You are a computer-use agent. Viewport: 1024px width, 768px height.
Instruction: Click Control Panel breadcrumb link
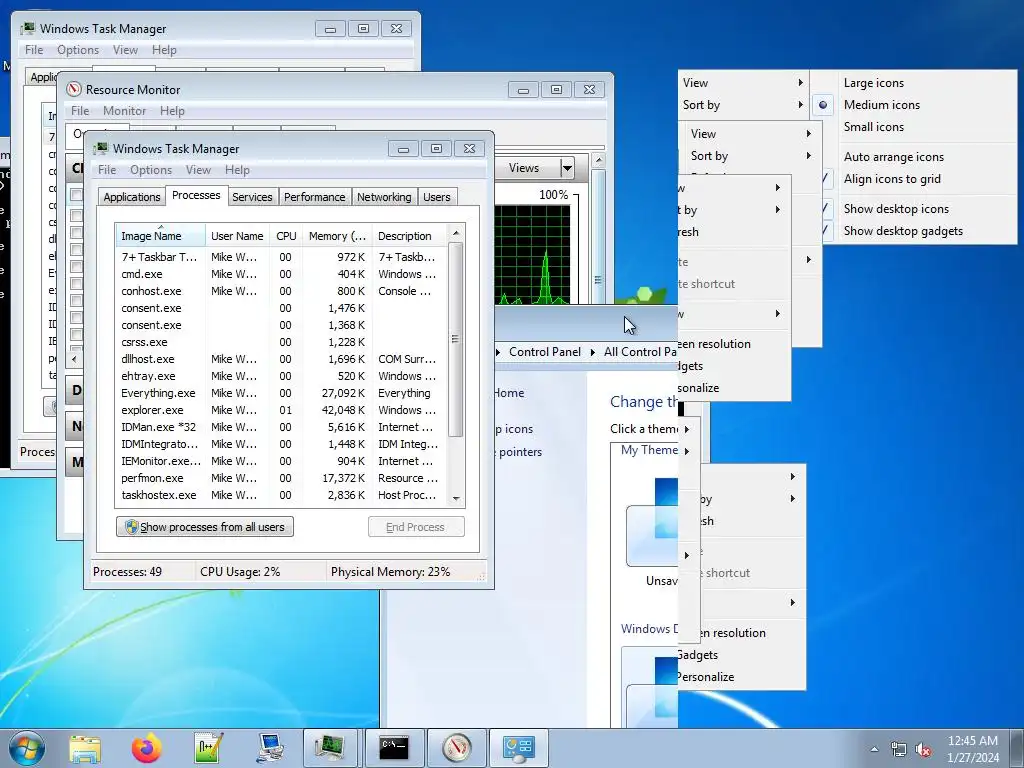point(545,352)
